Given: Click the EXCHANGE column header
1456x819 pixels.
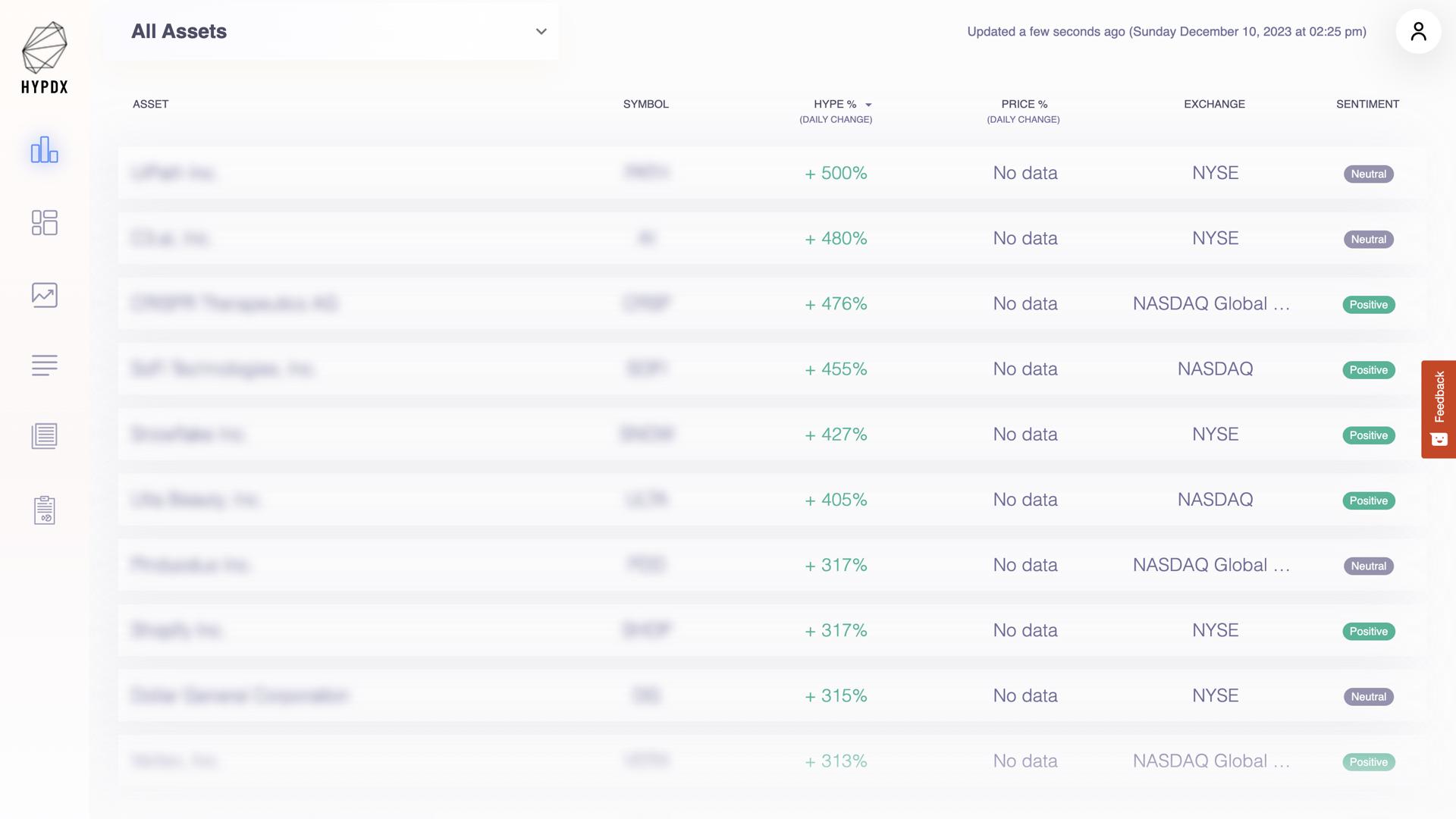Looking at the screenshot, I should point(1213,104).
